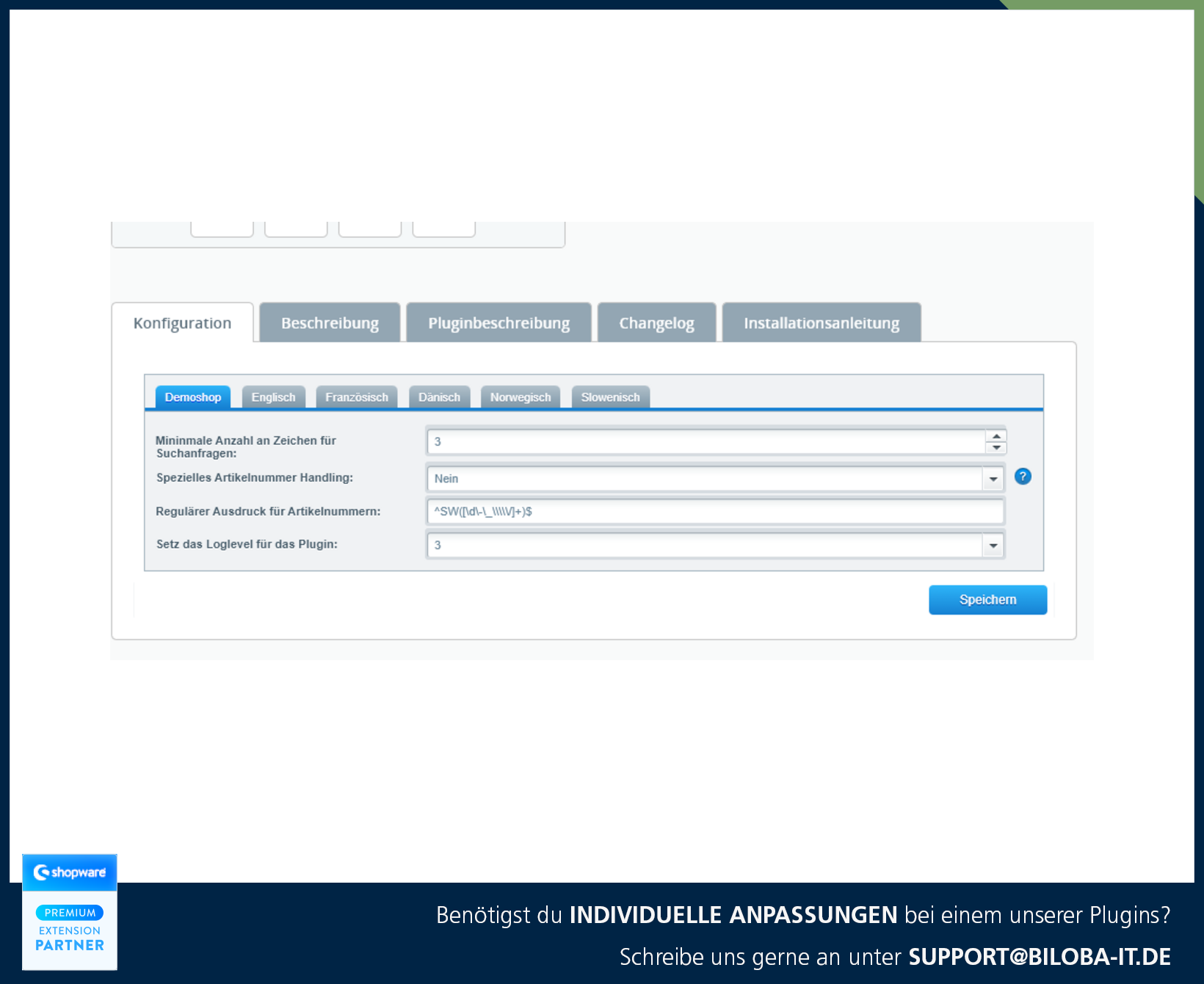Expand the Spezielles Artikelnummer Handling dropdown arrow
1204x984 pixels.
point(993,479)
